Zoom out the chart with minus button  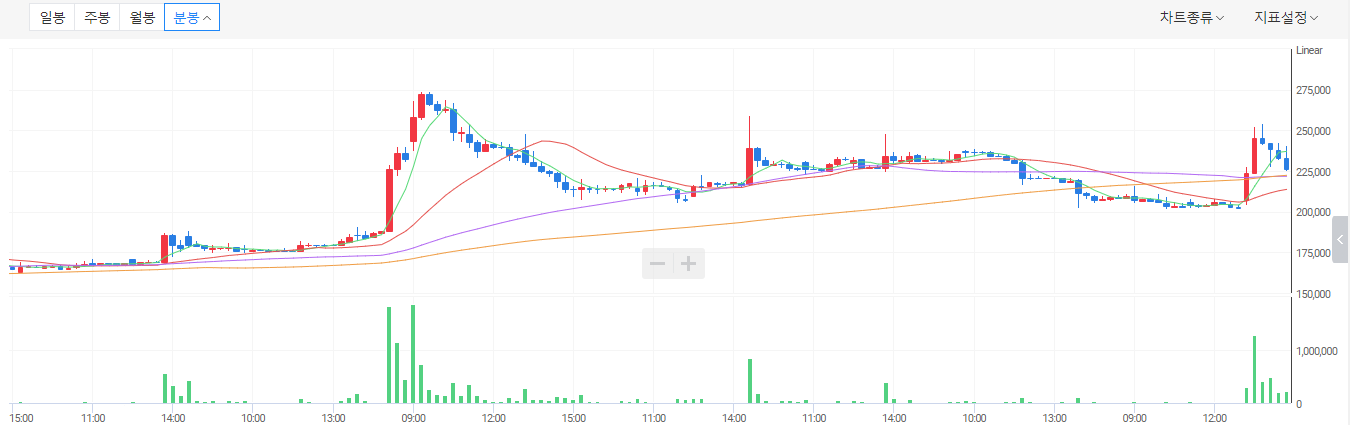click(x=658, y=263)
